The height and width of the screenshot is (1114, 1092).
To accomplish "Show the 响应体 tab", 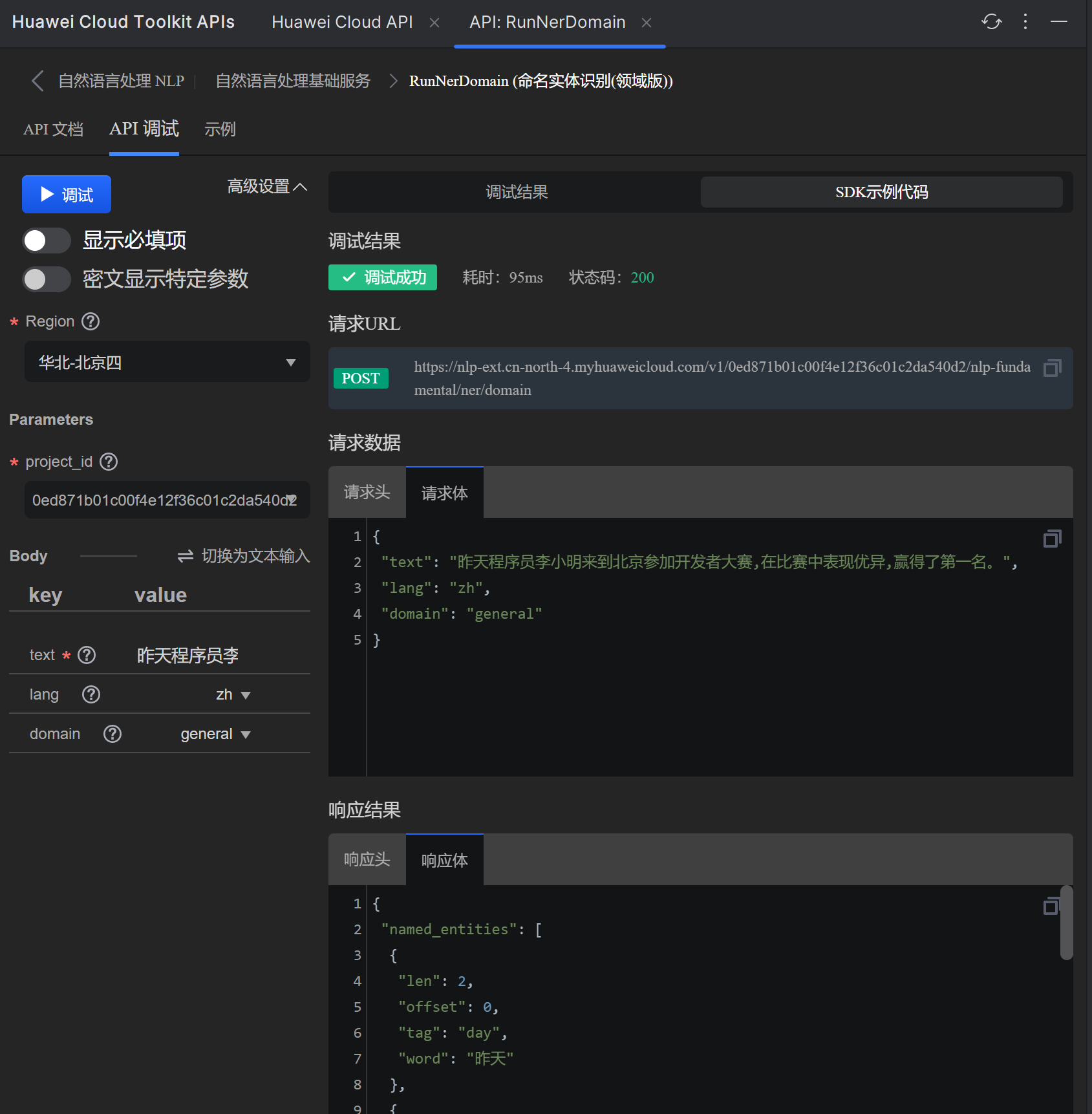I will 445,860.
